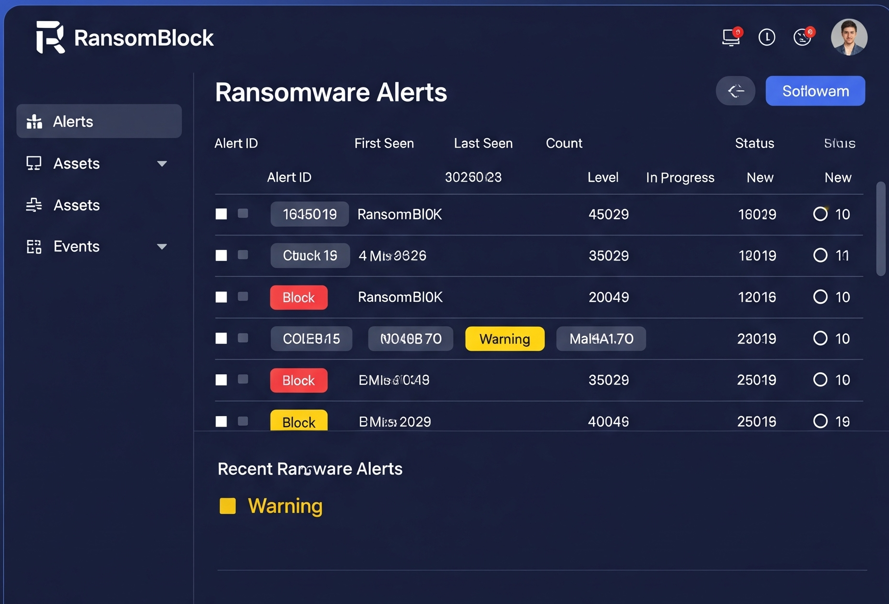This screenshot has height=604, width=889.
Task: Click the RansomBlock logo icon
Action: [x=50, y=37]
